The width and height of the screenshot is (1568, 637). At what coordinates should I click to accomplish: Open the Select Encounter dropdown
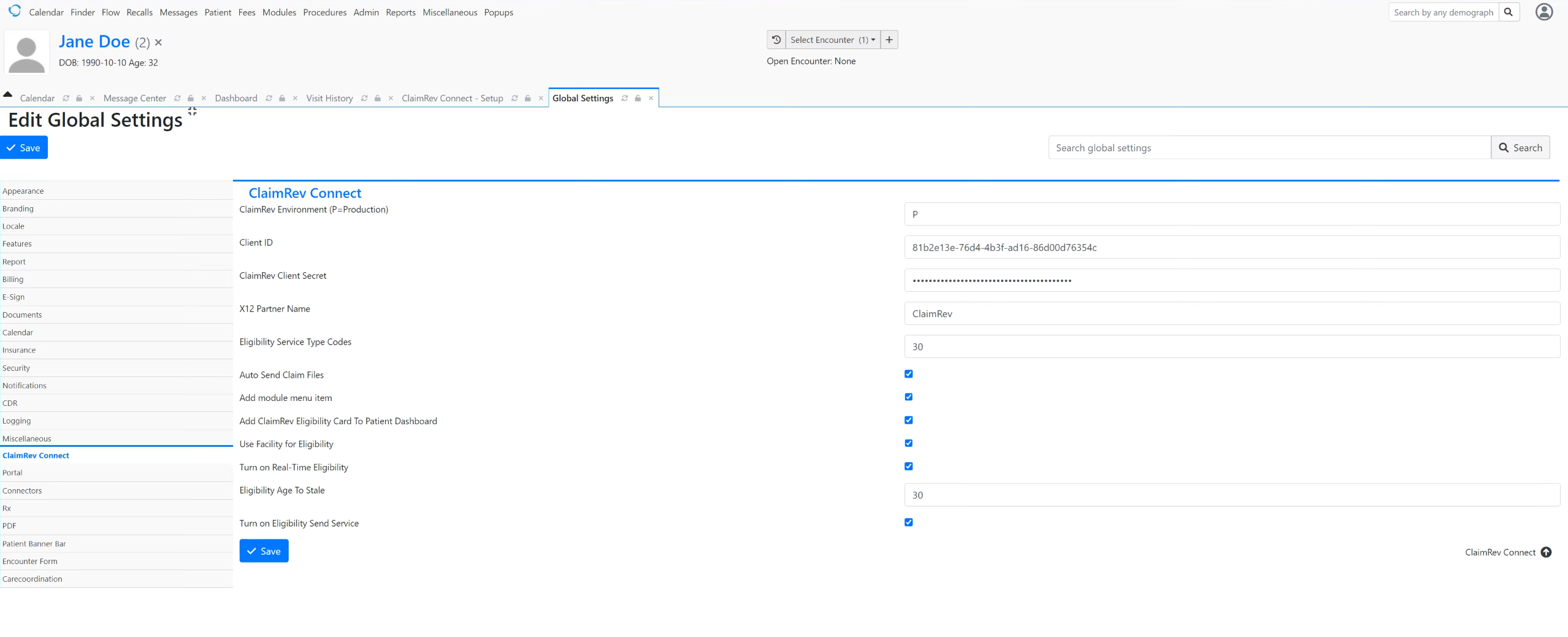click(x=831, y=39)
